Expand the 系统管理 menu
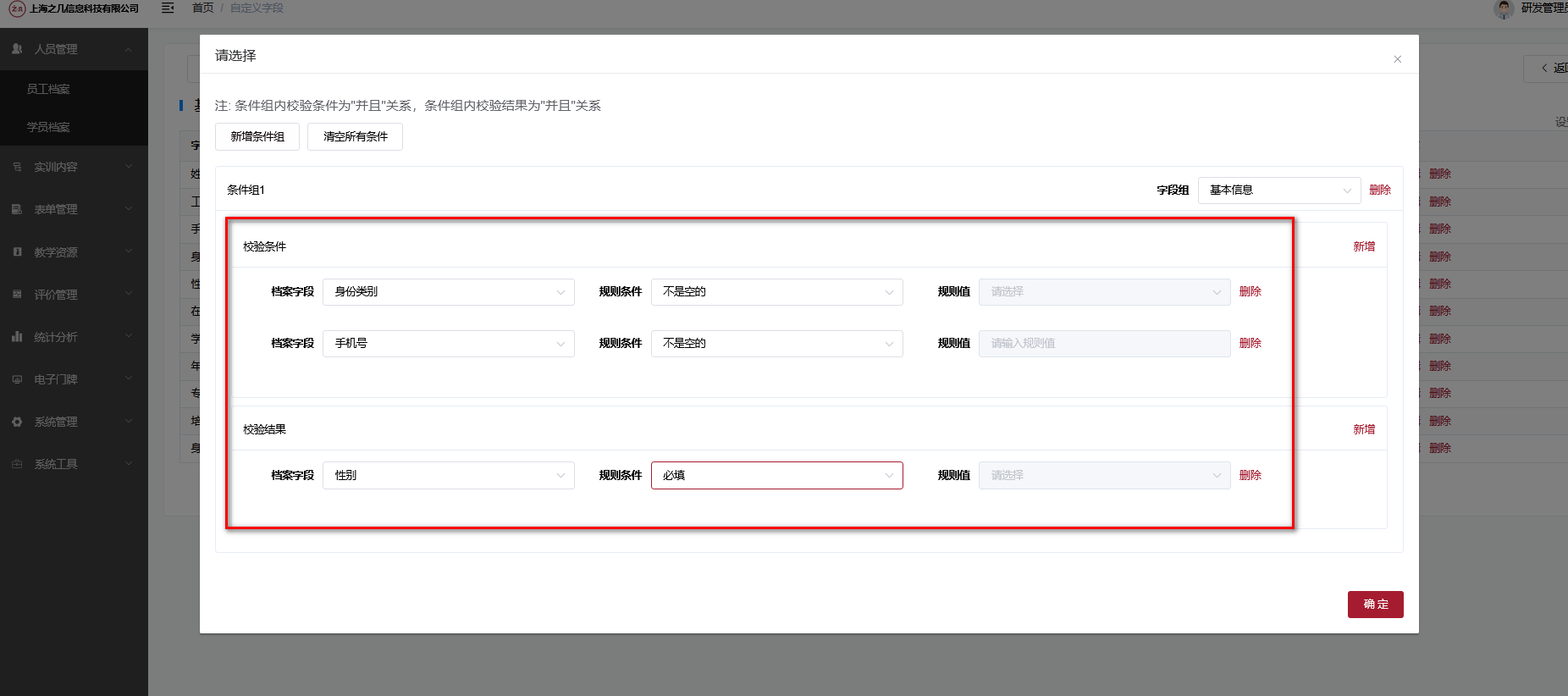This screenshot has width=1568, height=696. [74, 422]
